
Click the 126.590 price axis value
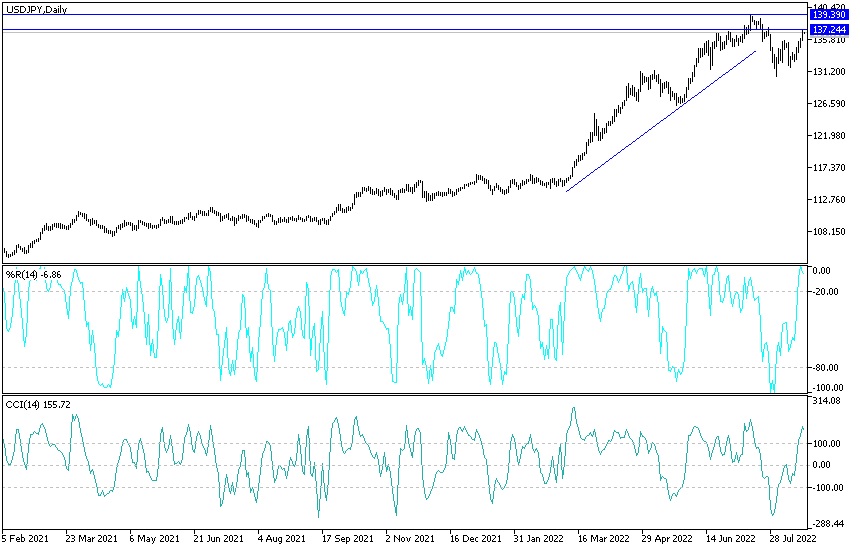point(829,104)
